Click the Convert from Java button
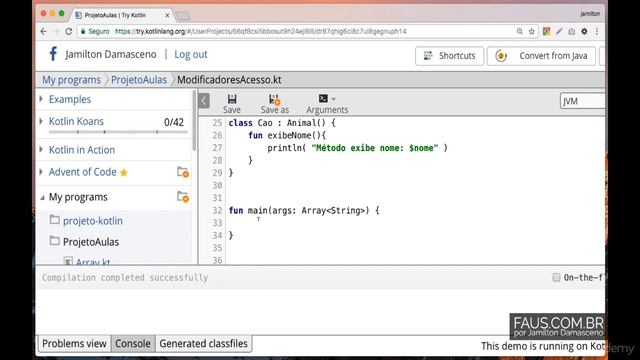Screen dimensions: 640x360 click(541, 56)
